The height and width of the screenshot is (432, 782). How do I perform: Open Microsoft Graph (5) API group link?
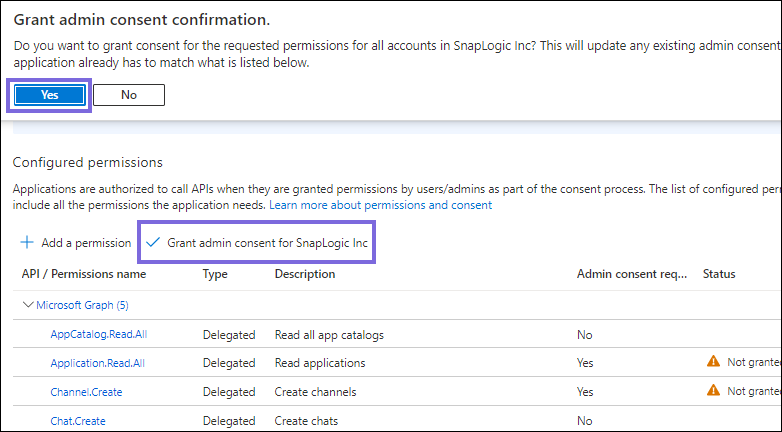point(82,305)
